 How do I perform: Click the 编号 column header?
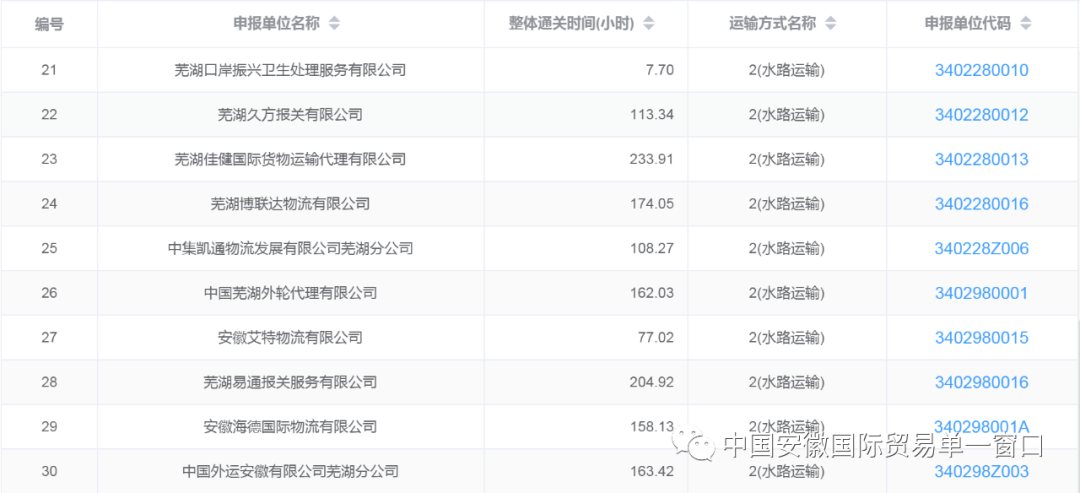point(50,23)
